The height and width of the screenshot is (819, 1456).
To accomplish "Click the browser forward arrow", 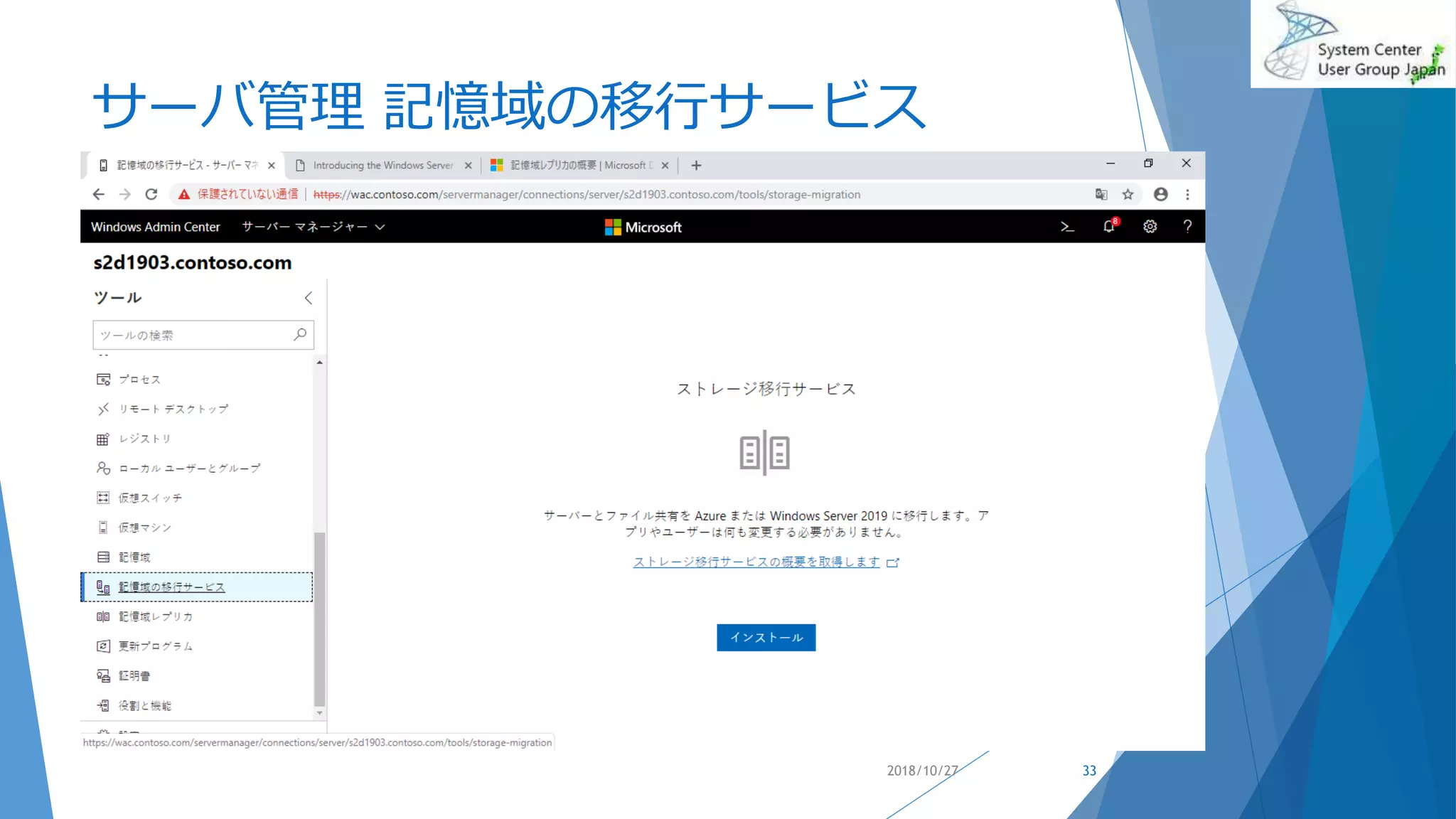I will (125, 194).
